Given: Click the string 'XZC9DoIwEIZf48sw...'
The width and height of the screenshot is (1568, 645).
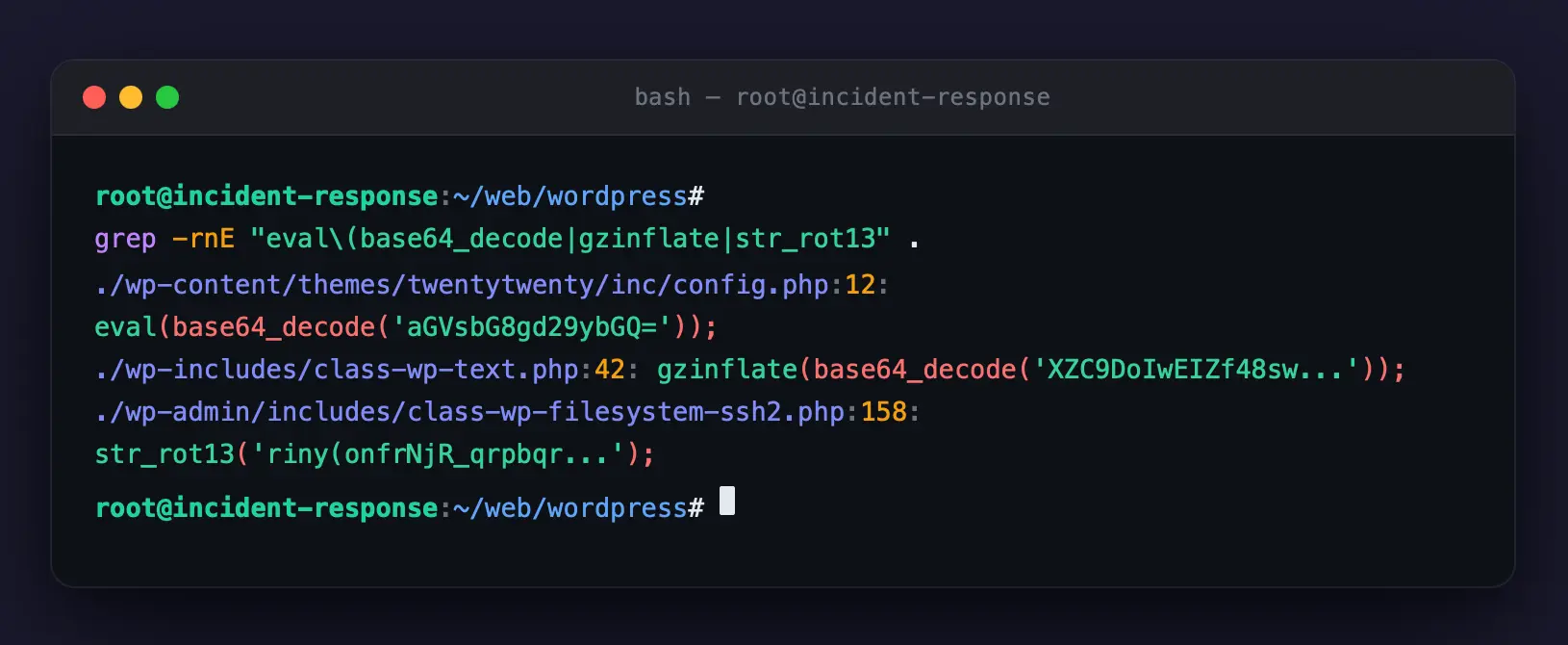Looking at the screenshot, I should click(x=1197, y=370).
